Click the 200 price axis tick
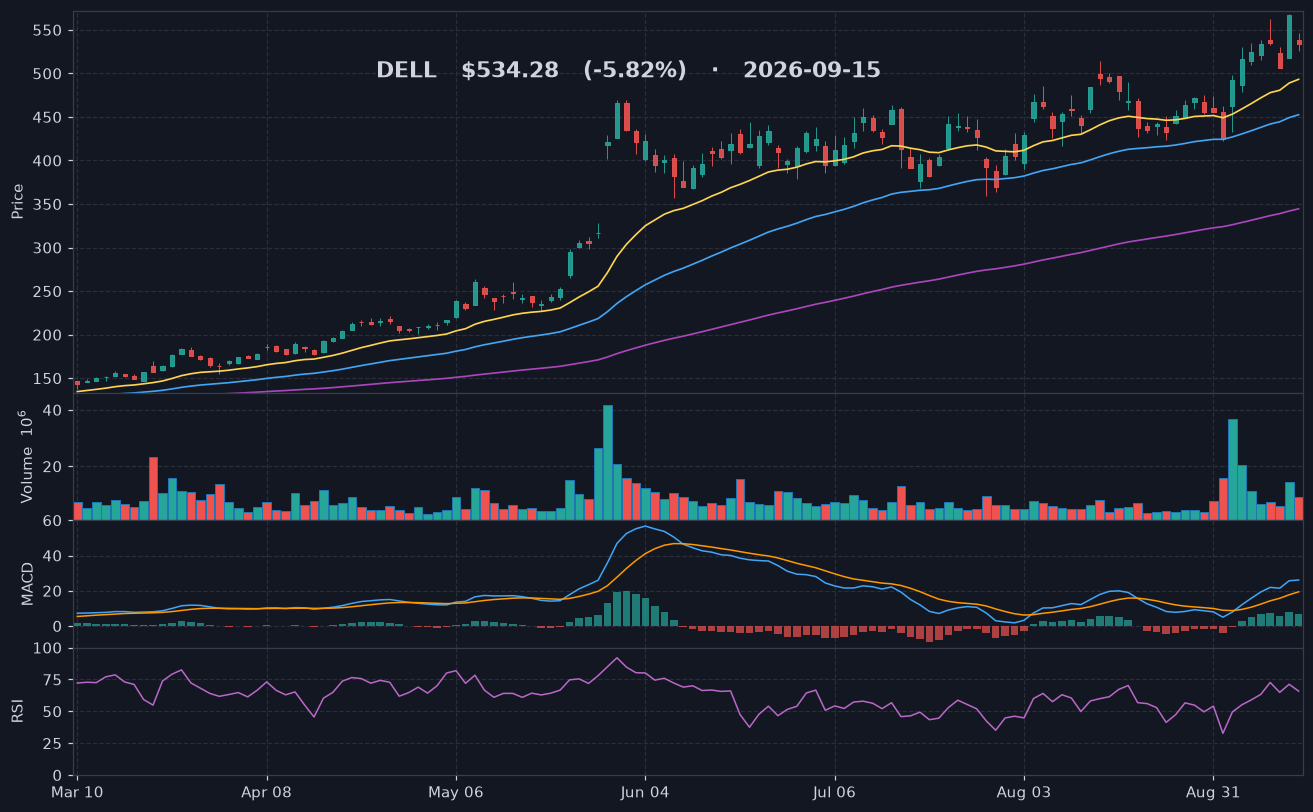 coord(49,336)
